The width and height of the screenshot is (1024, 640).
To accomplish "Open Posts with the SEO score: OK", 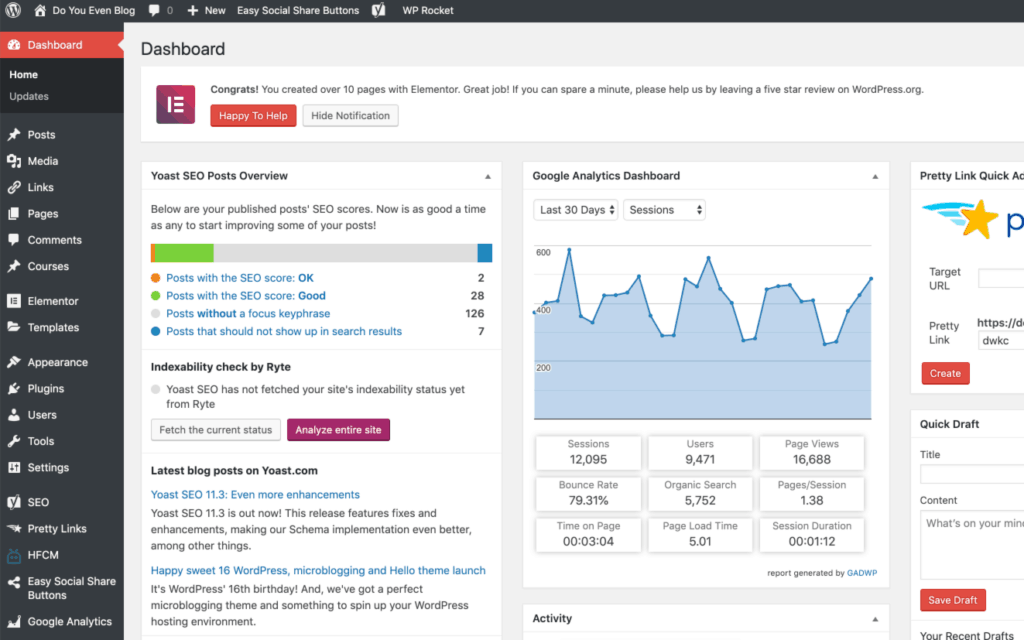I will point(240,278).
